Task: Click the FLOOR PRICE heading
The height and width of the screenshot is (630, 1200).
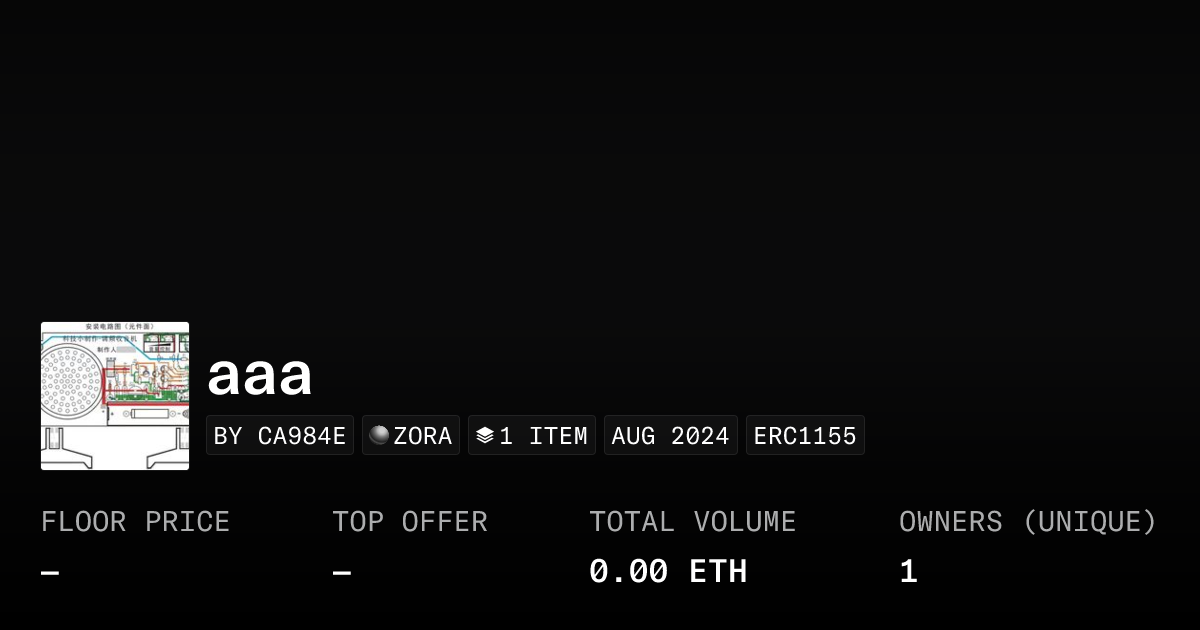Action: [x=135, y=521]
